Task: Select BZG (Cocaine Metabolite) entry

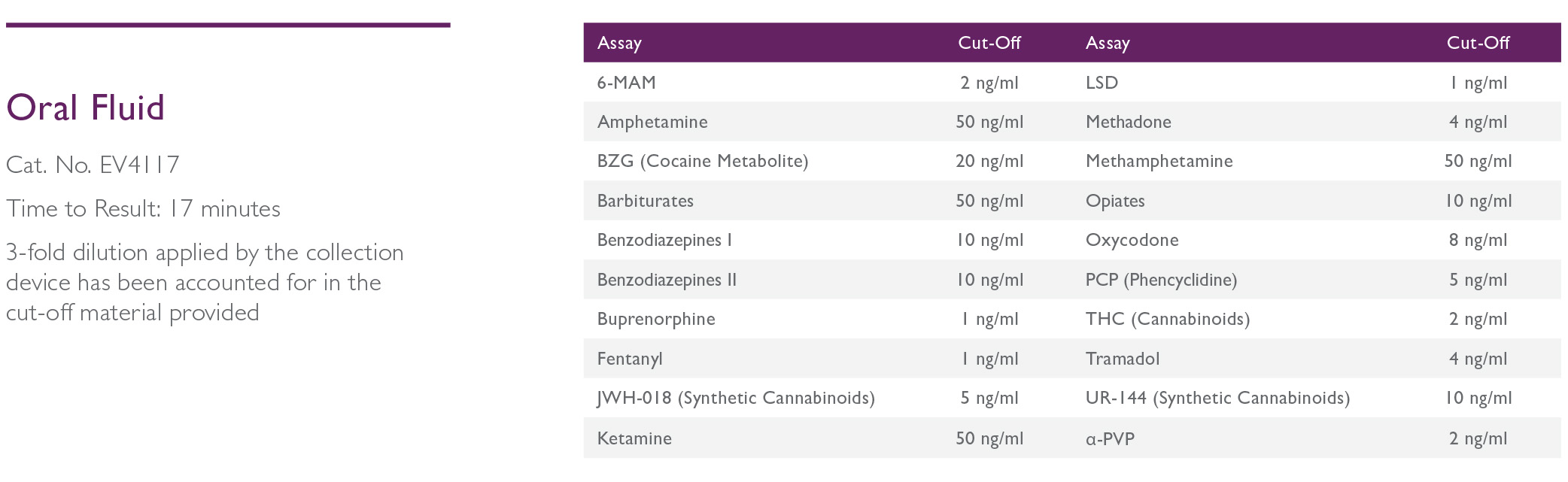Action: click(x=703, y=161)
